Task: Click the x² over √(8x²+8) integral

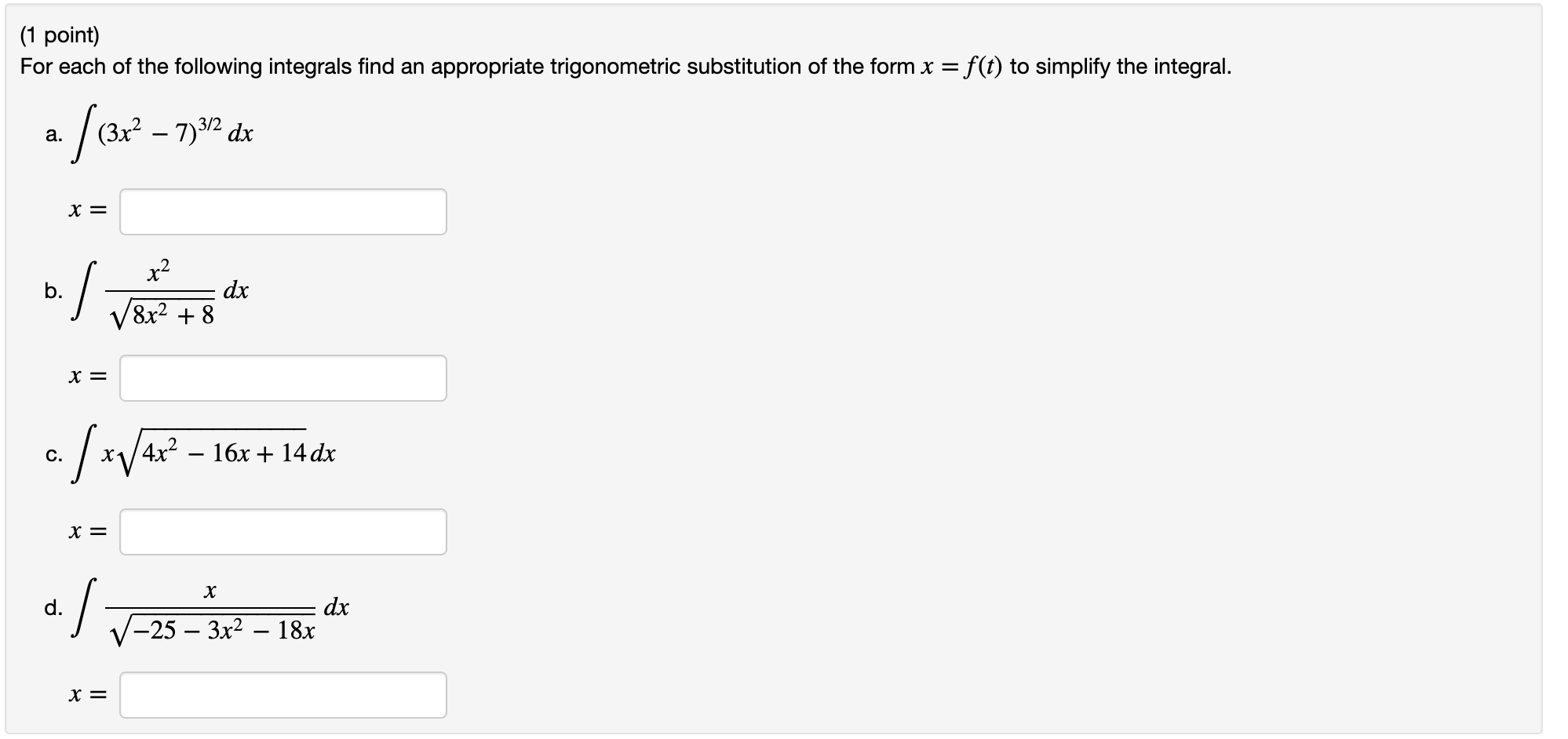Action: (160, 292)
